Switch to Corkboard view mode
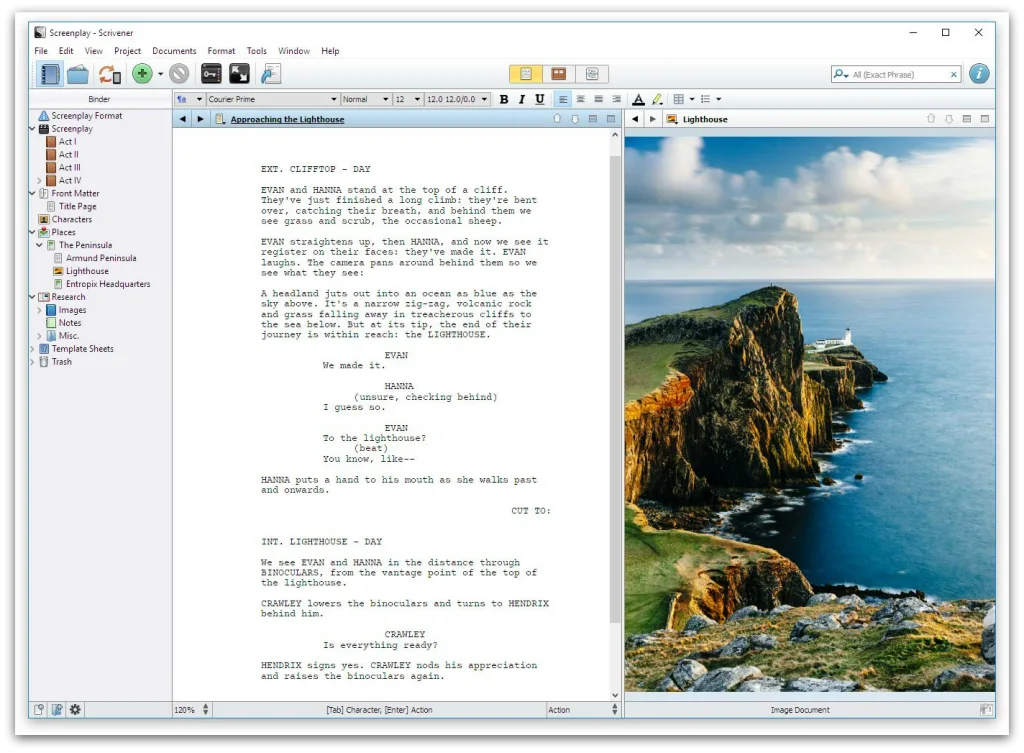 (x=559, y=74)
